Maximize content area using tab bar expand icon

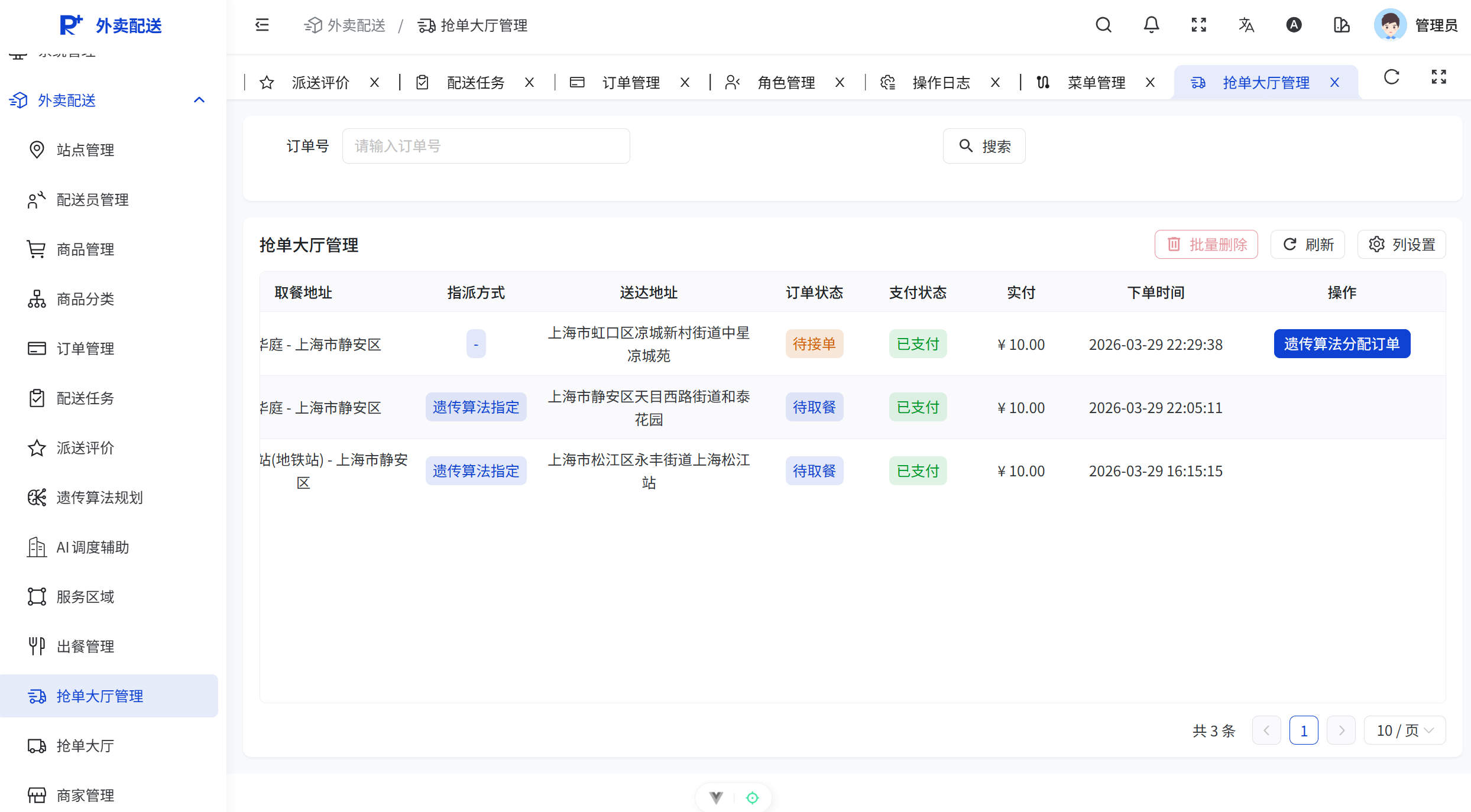point(1438,77)
